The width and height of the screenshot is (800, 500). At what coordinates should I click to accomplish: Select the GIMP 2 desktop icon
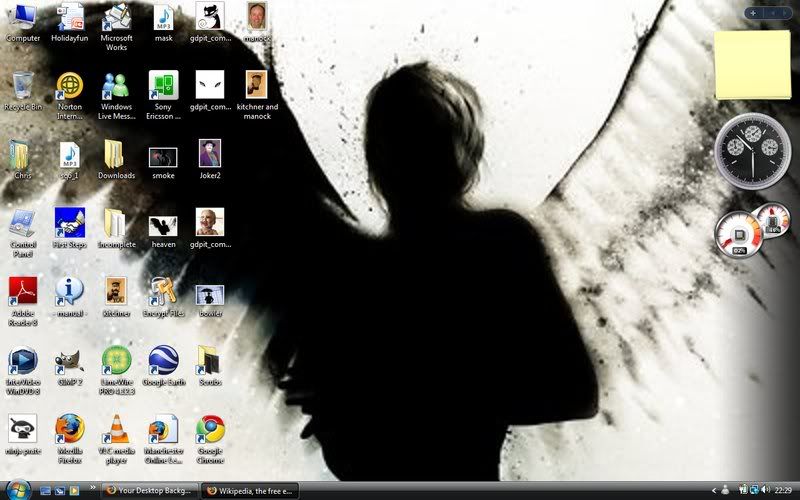(x=69, y=360)
